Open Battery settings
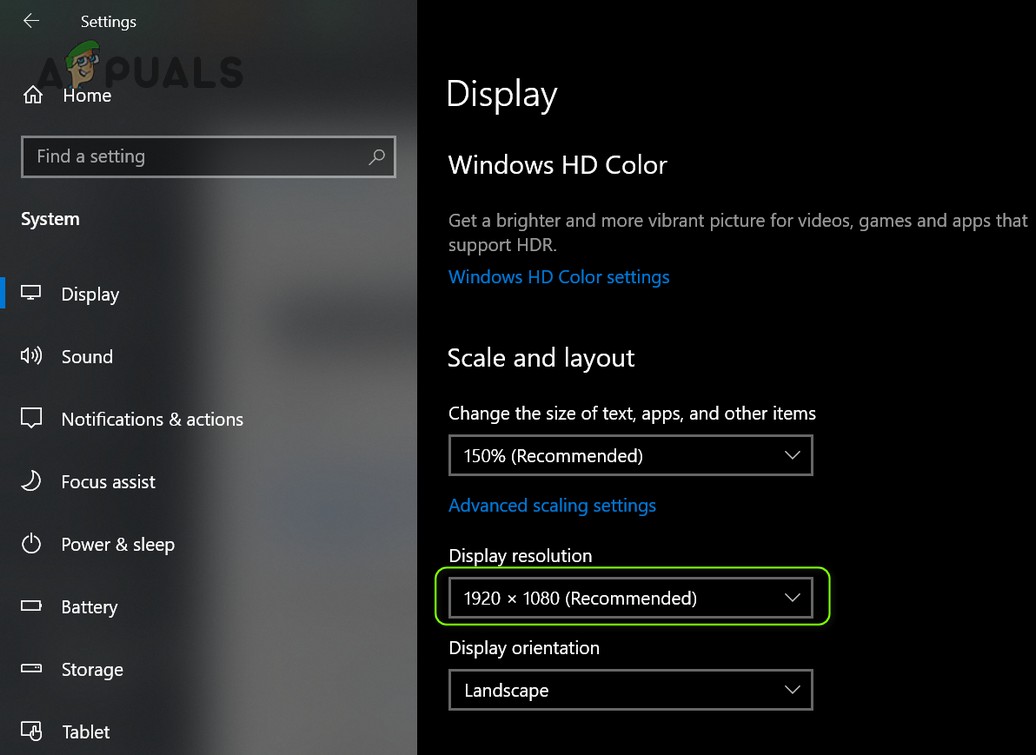 (x=89, y=607)
